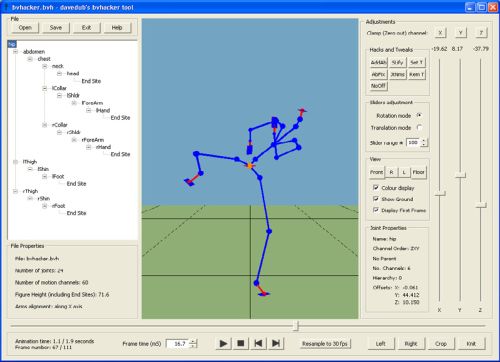This screenshot has height=362, width=500.
Task: Switch to right side view (R)
Action: coord(391,172)
